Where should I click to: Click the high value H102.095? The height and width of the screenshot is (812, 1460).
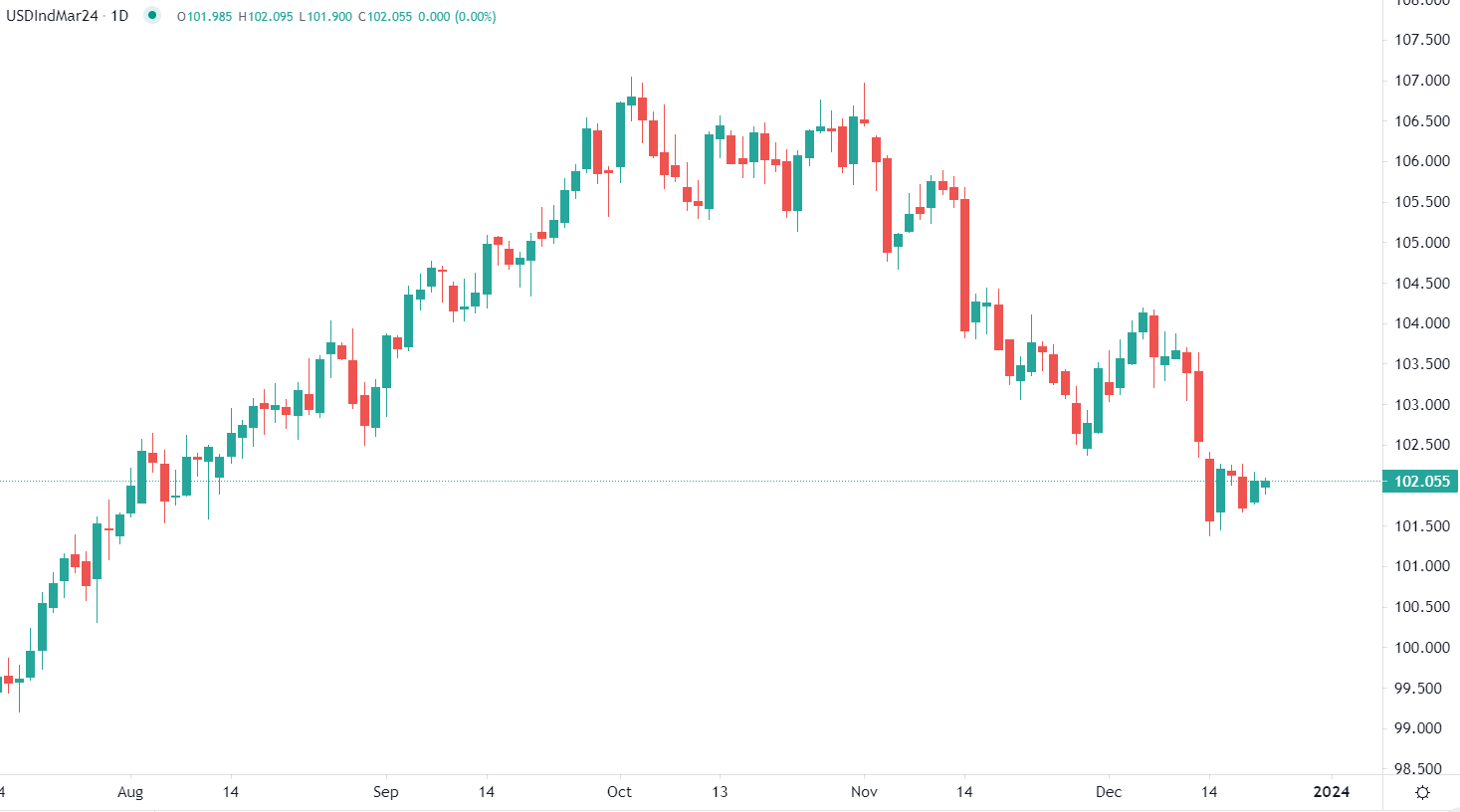point(266,17)
